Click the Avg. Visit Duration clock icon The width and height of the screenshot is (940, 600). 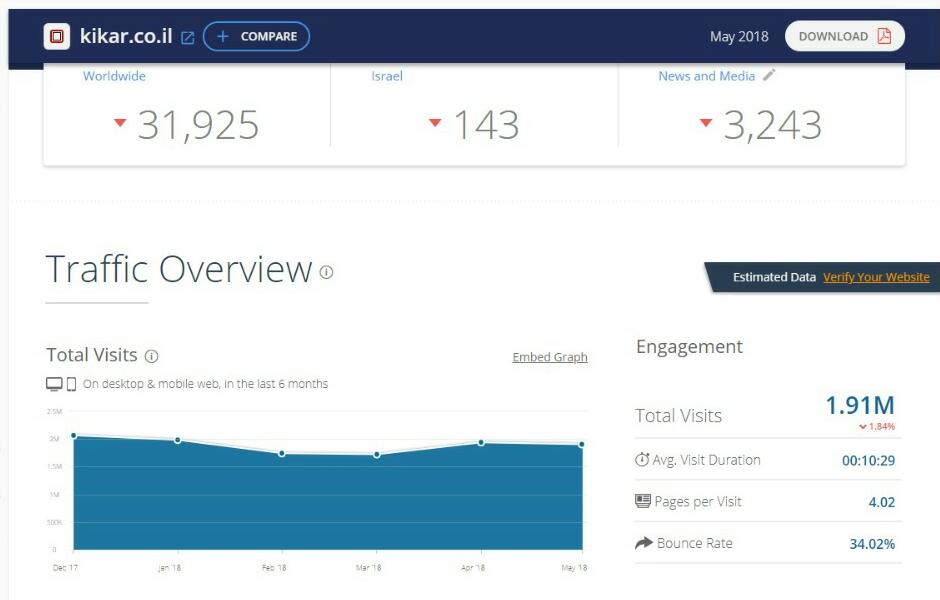pos(642,460)
